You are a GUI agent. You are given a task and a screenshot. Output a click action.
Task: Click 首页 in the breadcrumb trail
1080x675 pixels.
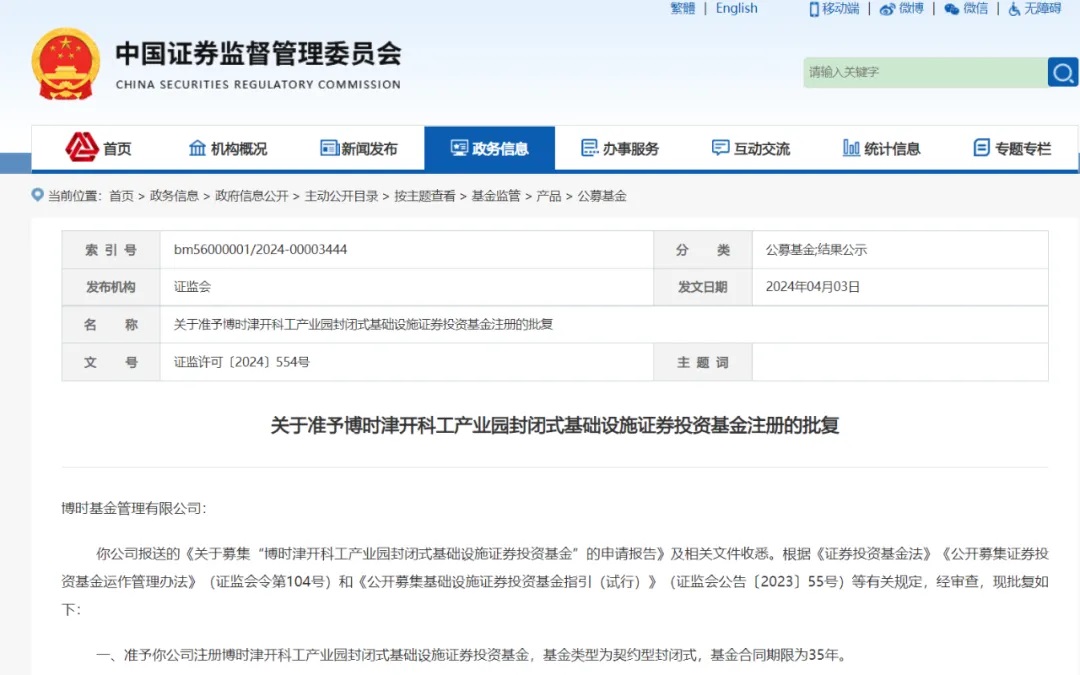click(121, 196)
